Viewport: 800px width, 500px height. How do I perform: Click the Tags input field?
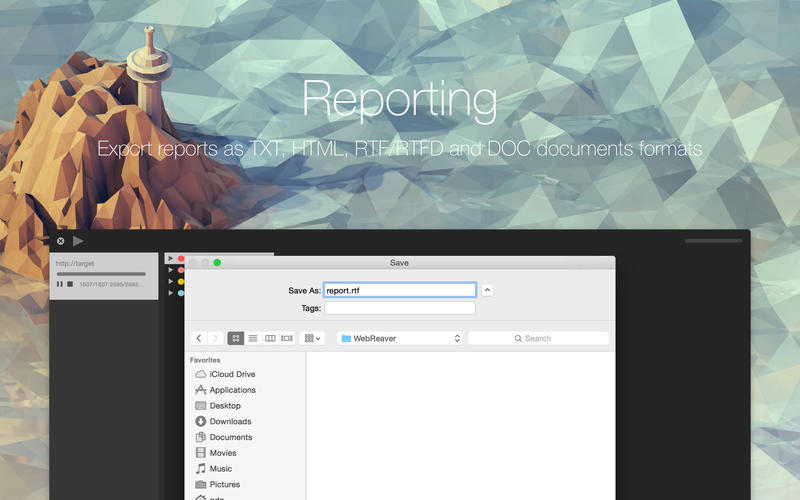400,308
